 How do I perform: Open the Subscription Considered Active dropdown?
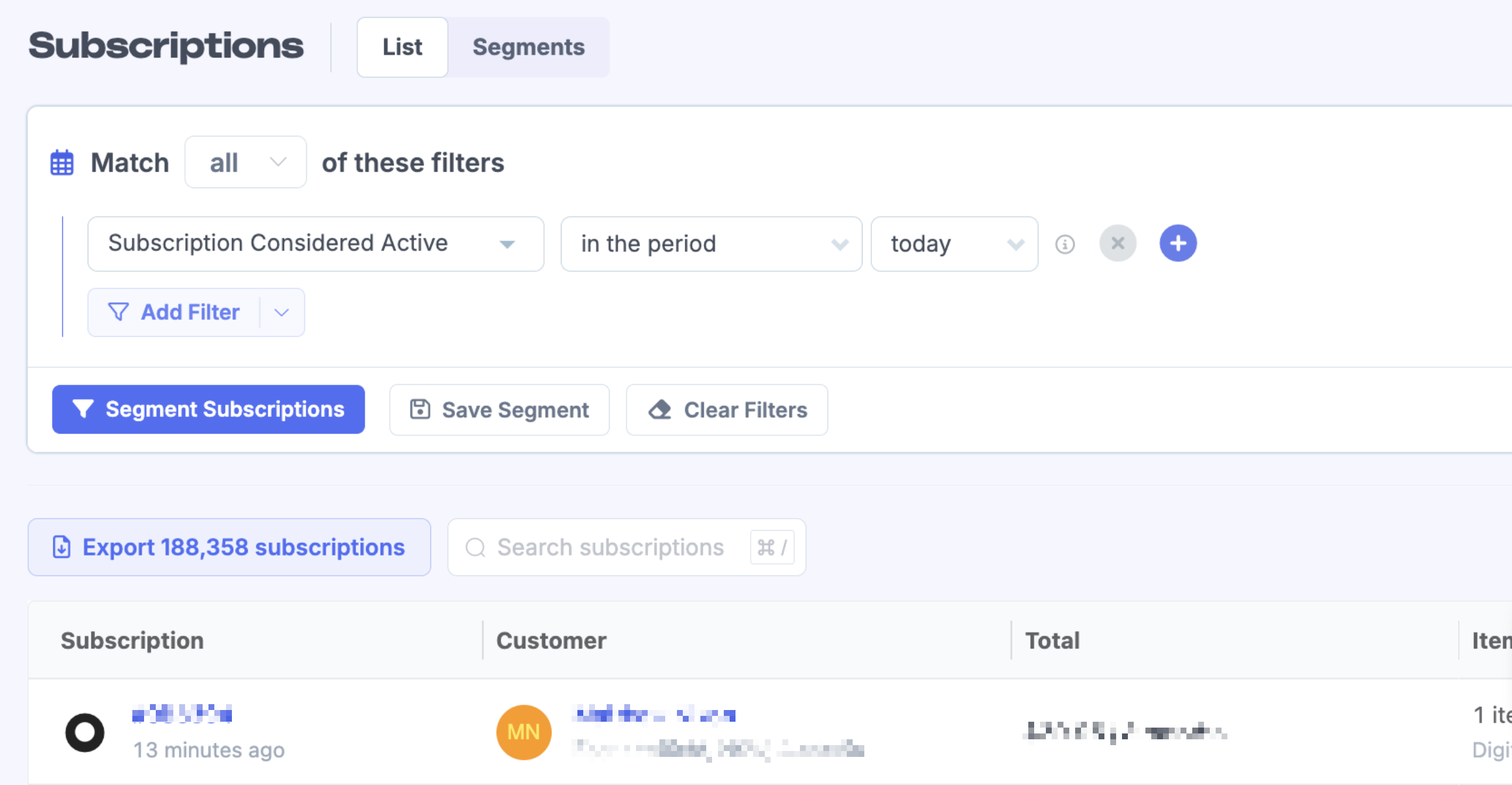coord(316,244)
